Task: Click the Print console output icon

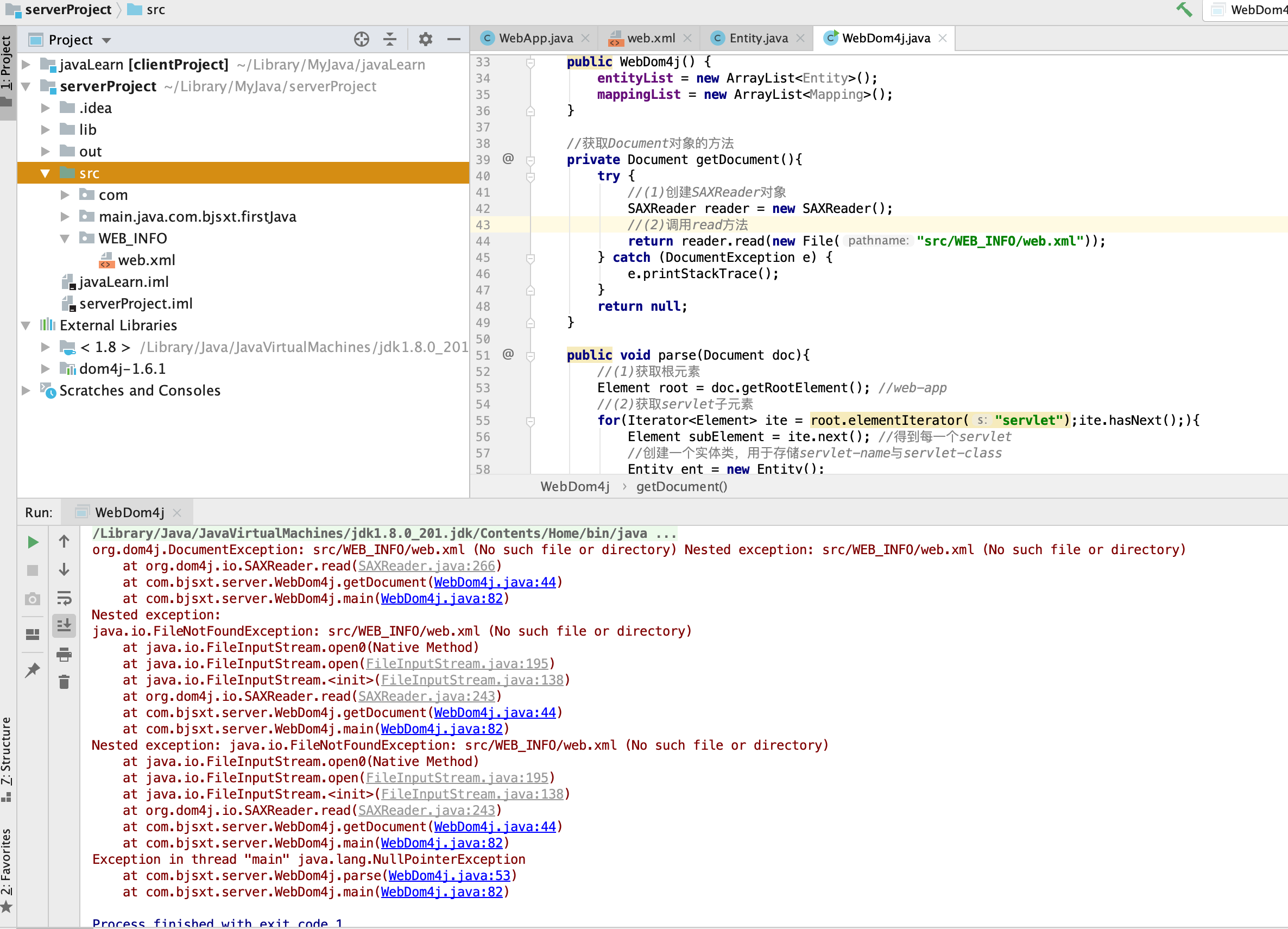Action: [64, 655]
